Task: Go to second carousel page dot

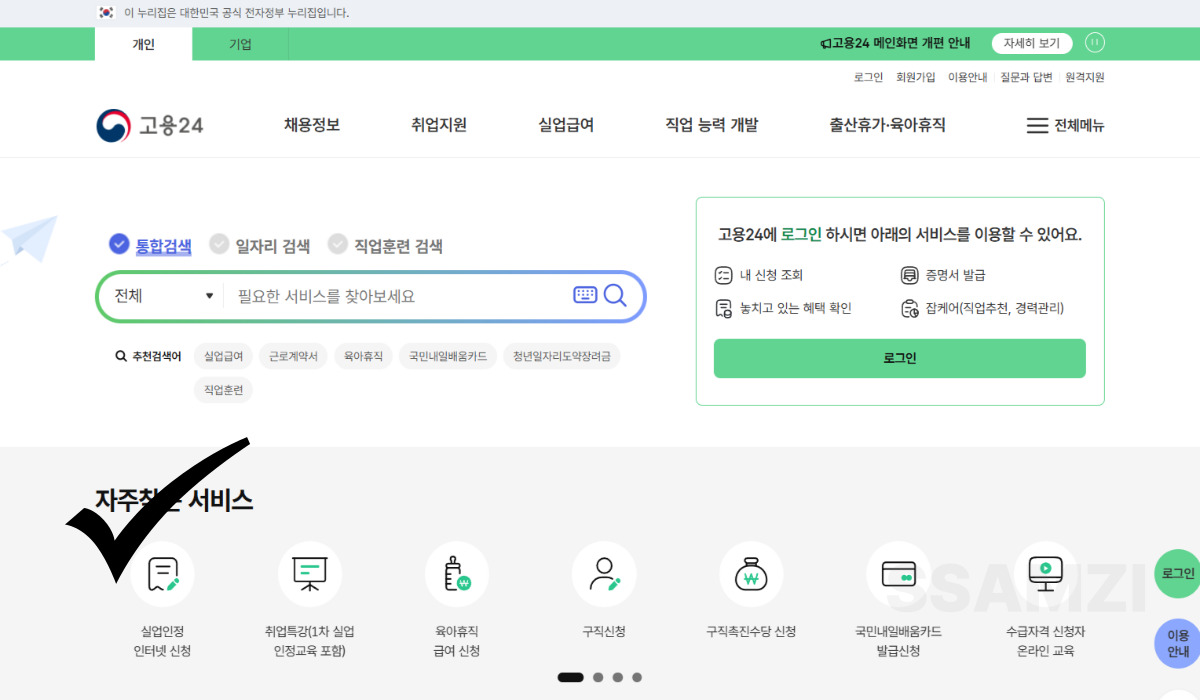Action: pos(598,677)
